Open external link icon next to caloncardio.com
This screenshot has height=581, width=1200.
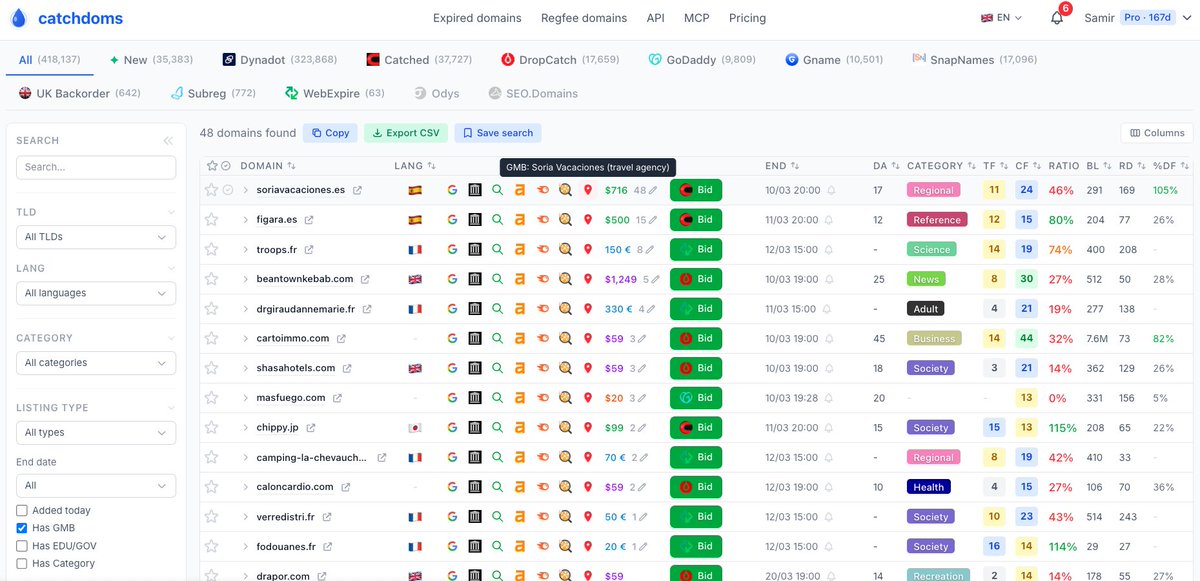(346, 487)
